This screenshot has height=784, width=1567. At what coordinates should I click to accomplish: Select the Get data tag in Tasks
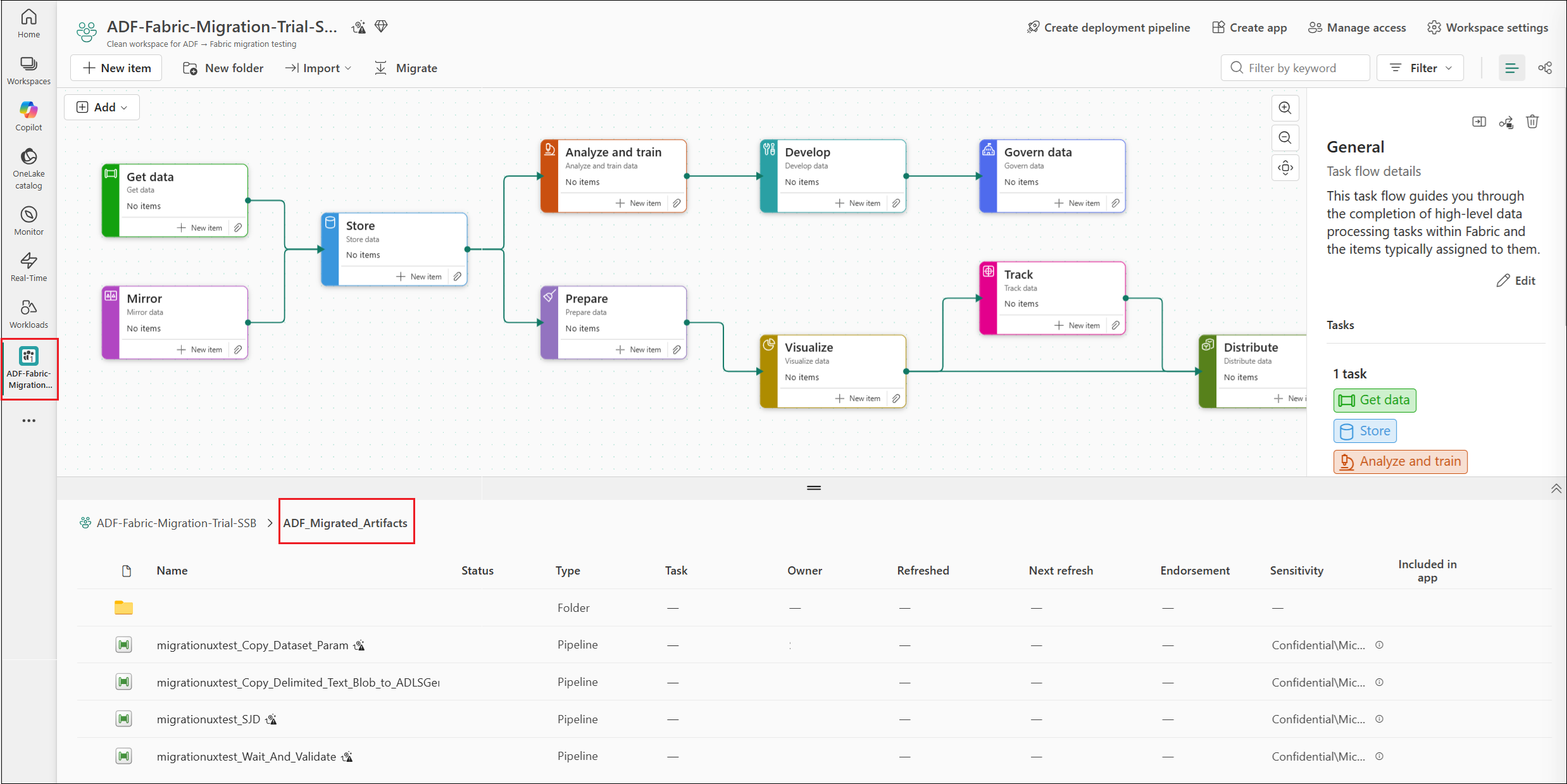pos(1375,401)
